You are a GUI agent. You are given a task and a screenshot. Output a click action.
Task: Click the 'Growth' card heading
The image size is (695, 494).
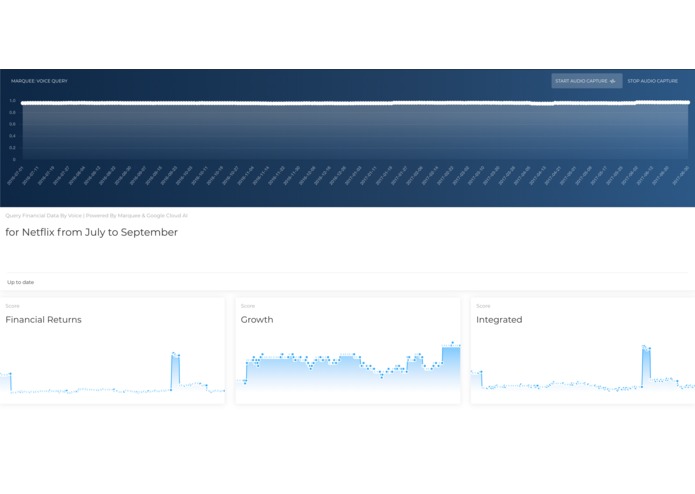pyautogui.click(x=257, y=319)
